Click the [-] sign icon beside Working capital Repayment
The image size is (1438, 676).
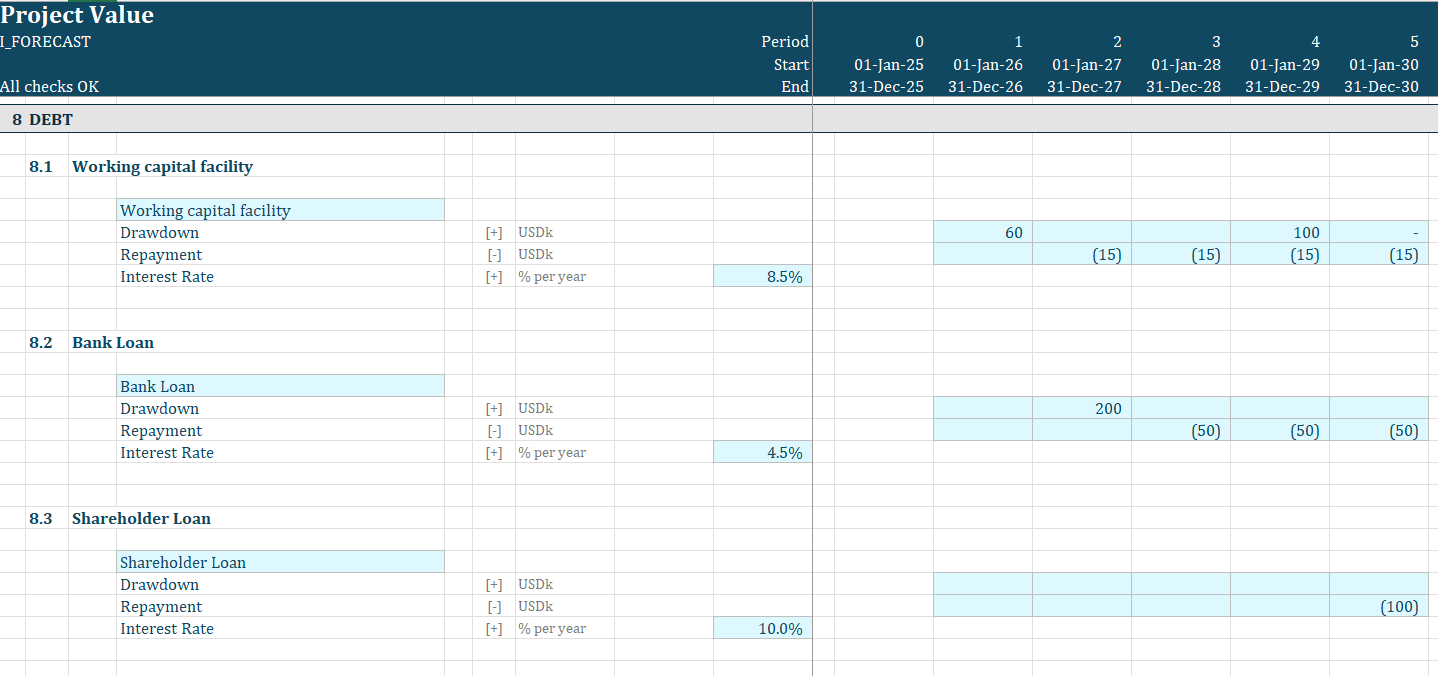[x=493, y=254]
